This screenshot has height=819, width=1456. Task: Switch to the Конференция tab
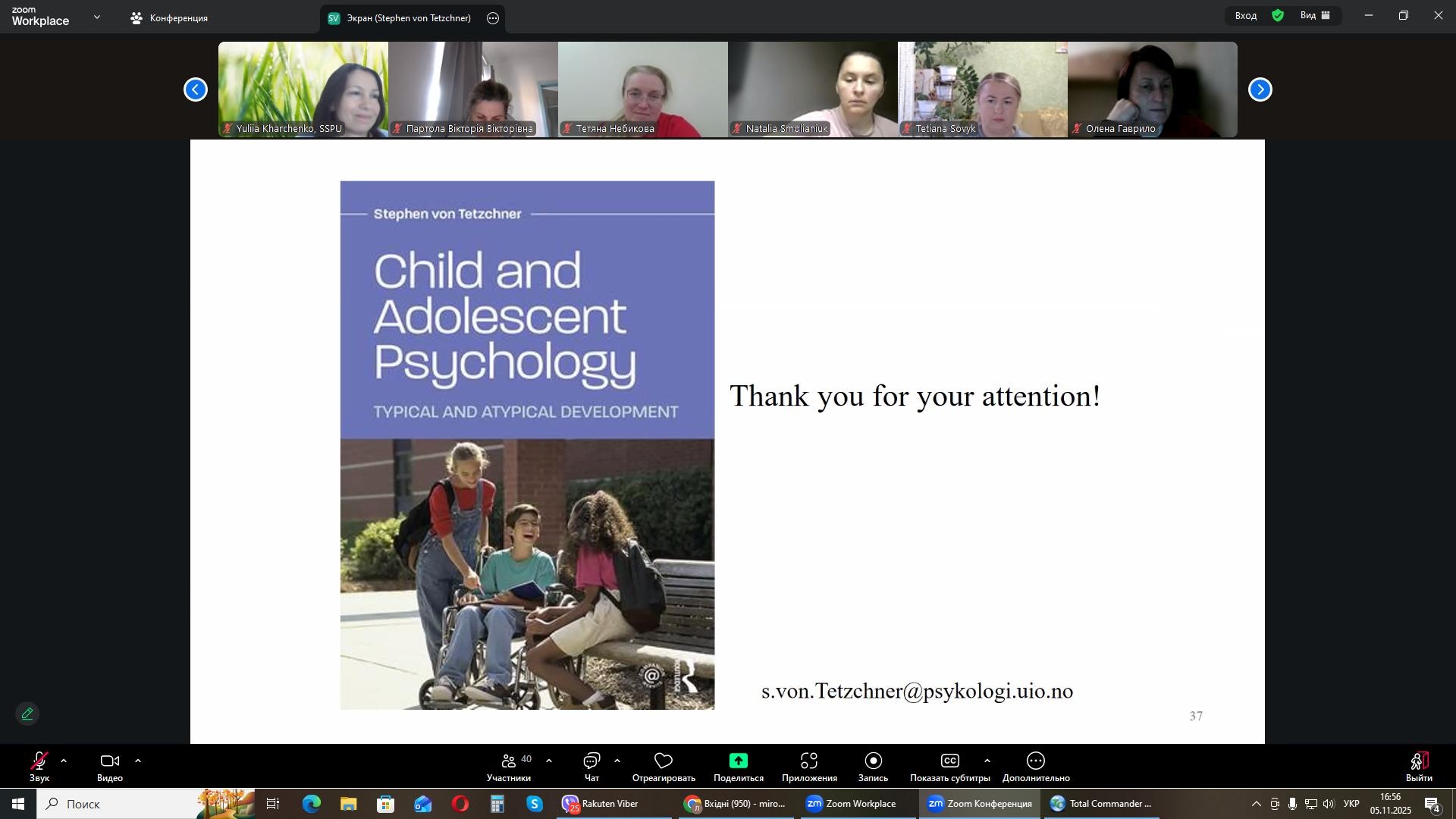tap(170, 18)
